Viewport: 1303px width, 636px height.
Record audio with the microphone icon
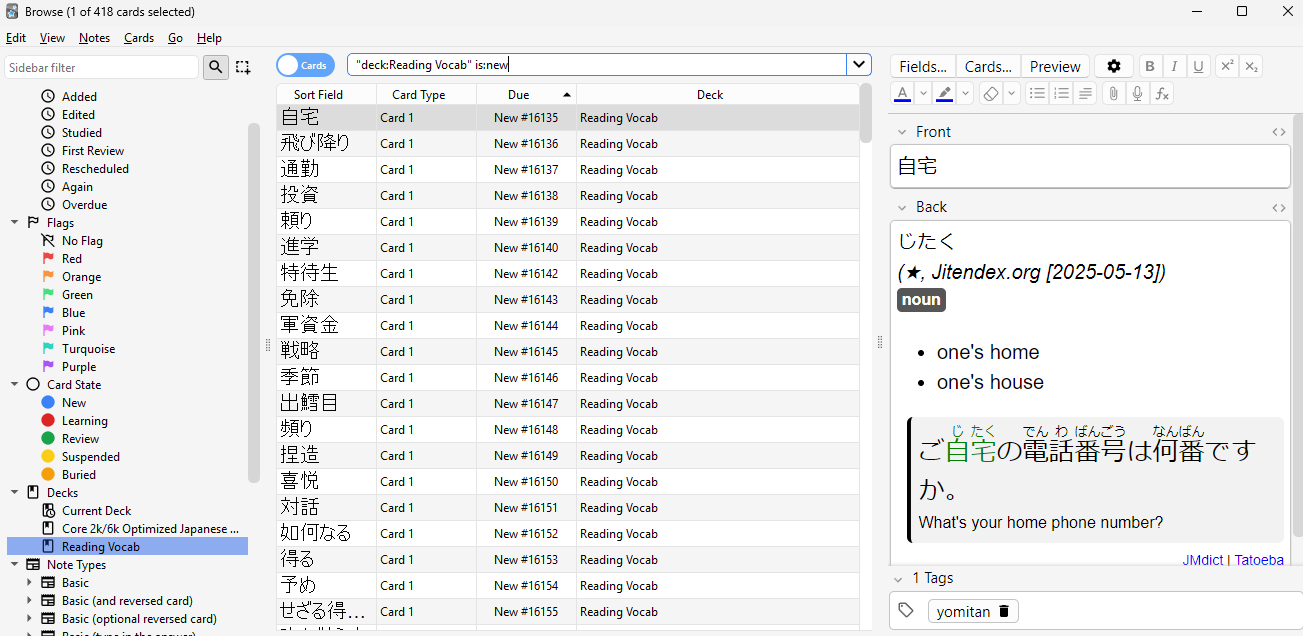(x=1137, y=93)
